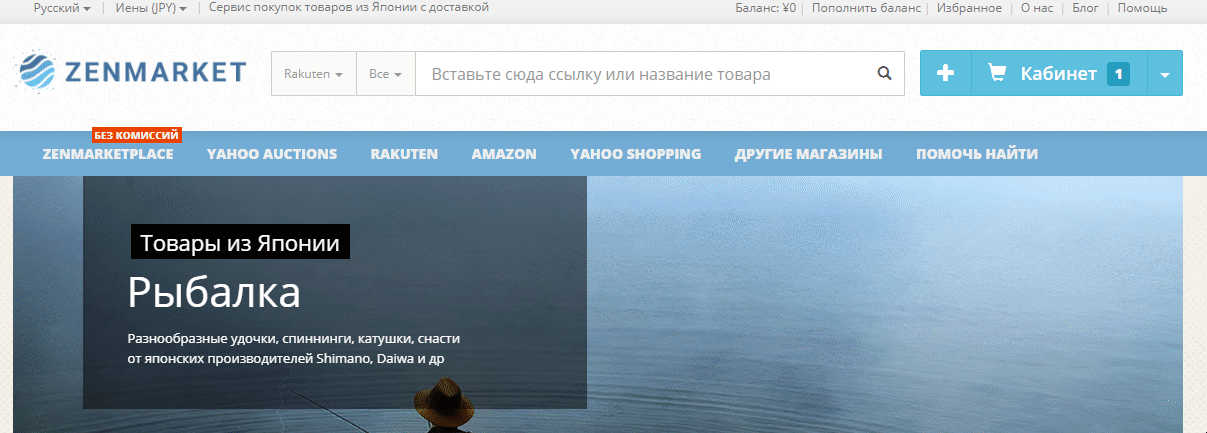Viewport: 1207px width, 433px height.
Task: Open О нас link
Action: point(1038,8)
